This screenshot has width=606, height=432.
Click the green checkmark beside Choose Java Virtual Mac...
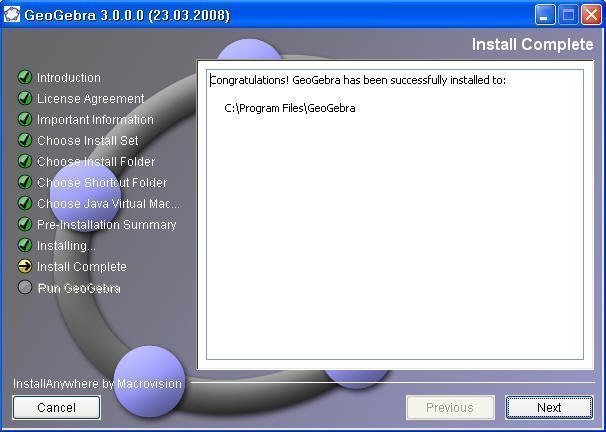(x=25, y=203)
